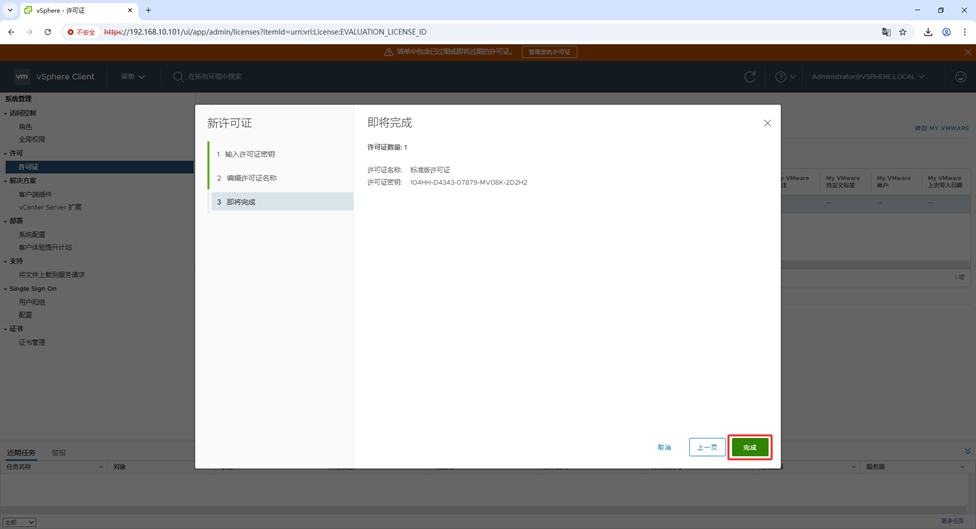The height and width of the screenshot is (529, 976).
Task: Open the 全部 filter dropdown at bottom
Action: coord(19,522)
